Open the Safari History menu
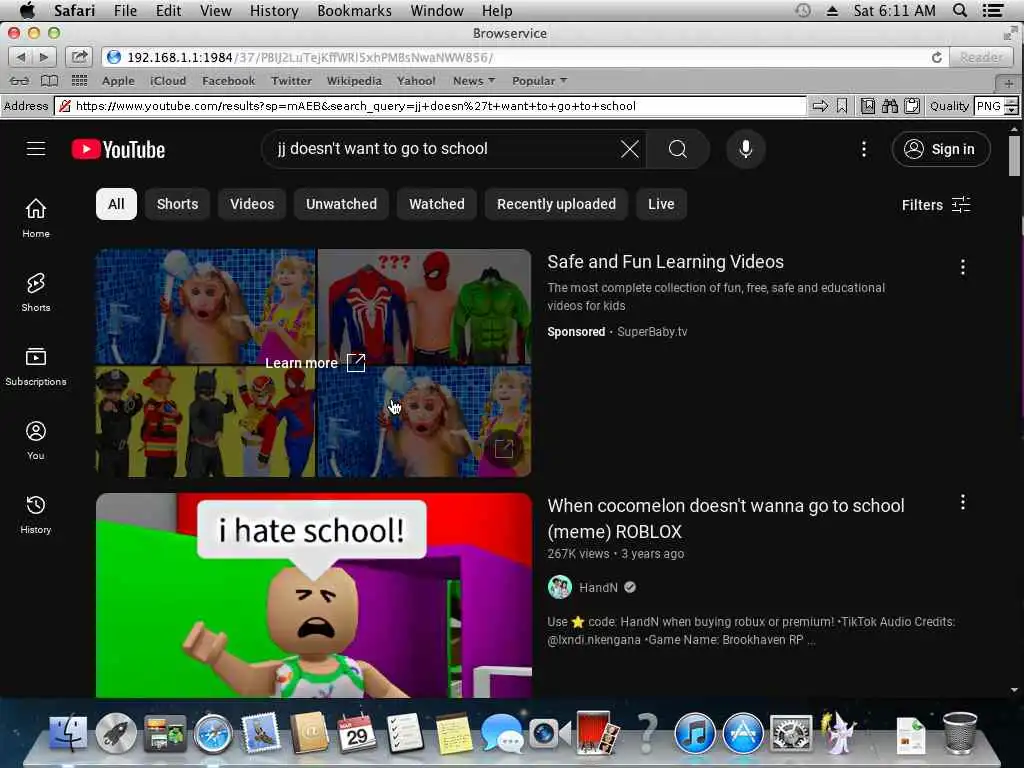 274,10
